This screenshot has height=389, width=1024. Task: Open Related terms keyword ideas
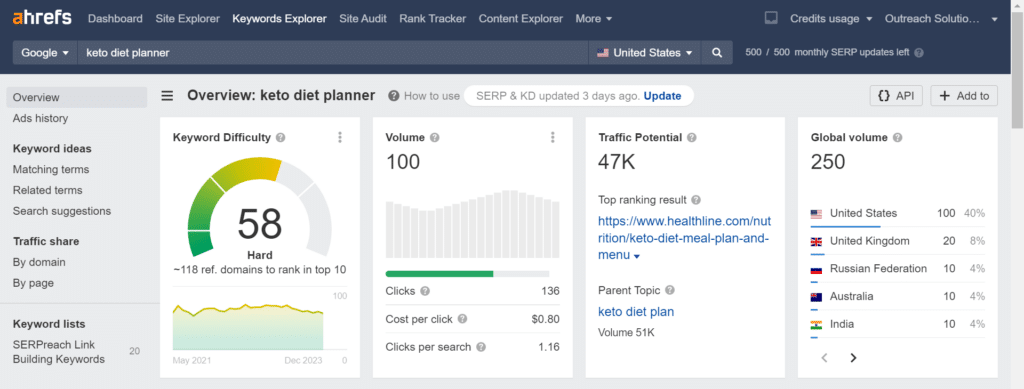[x=48, y=190]
